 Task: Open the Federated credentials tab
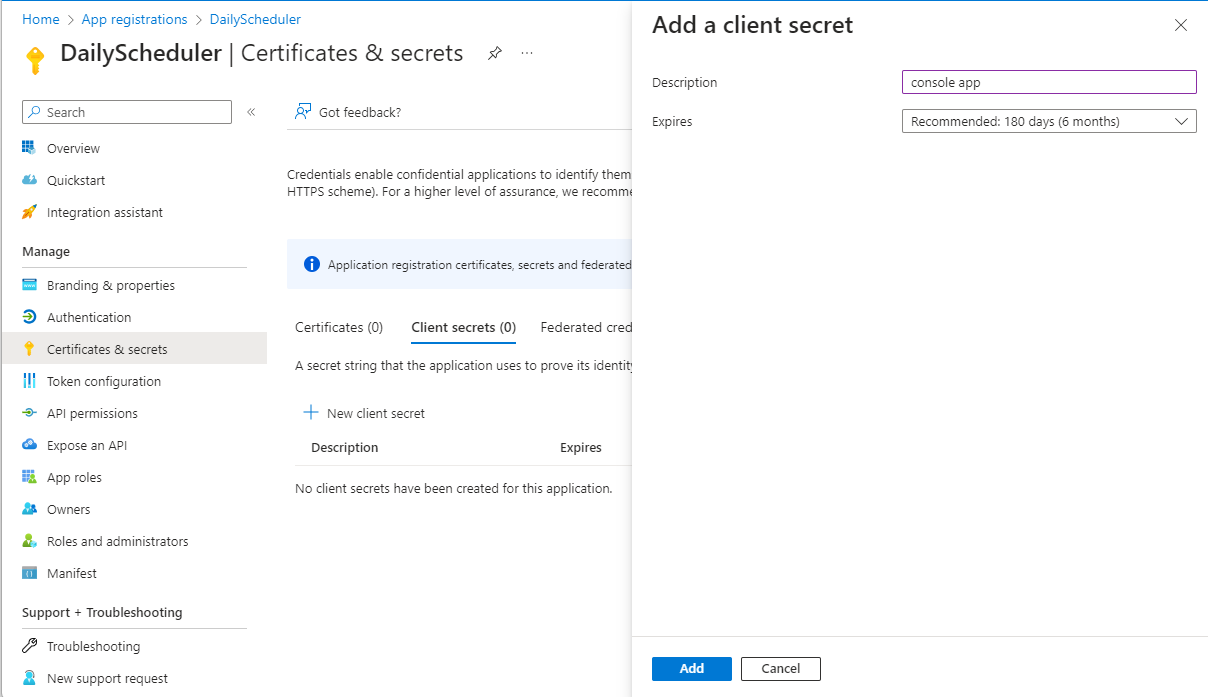click(x=585, y=327)
